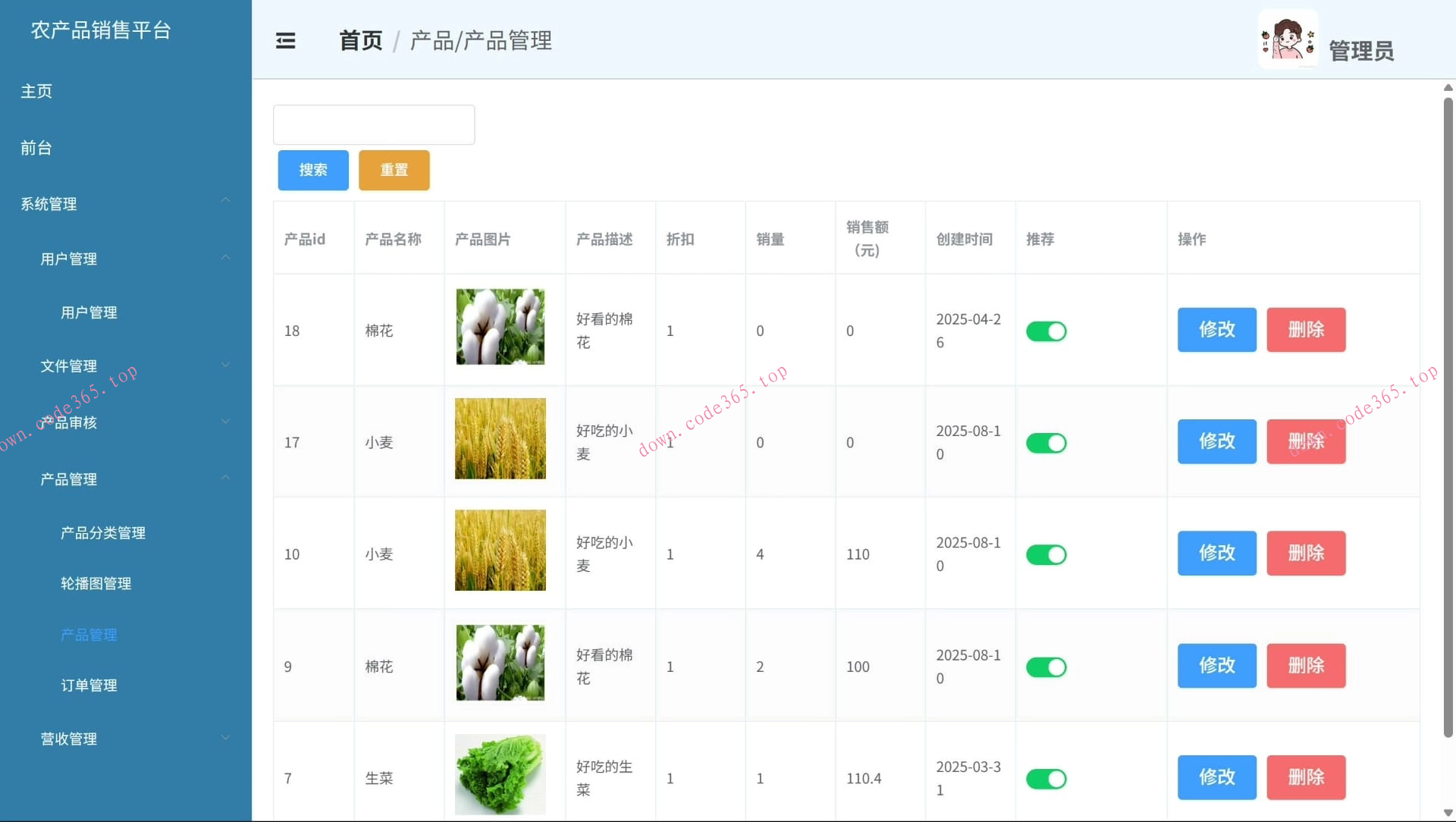1456x822 pixels.
Task: Toggle 推荐 switch for product 7 生菜
Action: tap(1046, 778)
